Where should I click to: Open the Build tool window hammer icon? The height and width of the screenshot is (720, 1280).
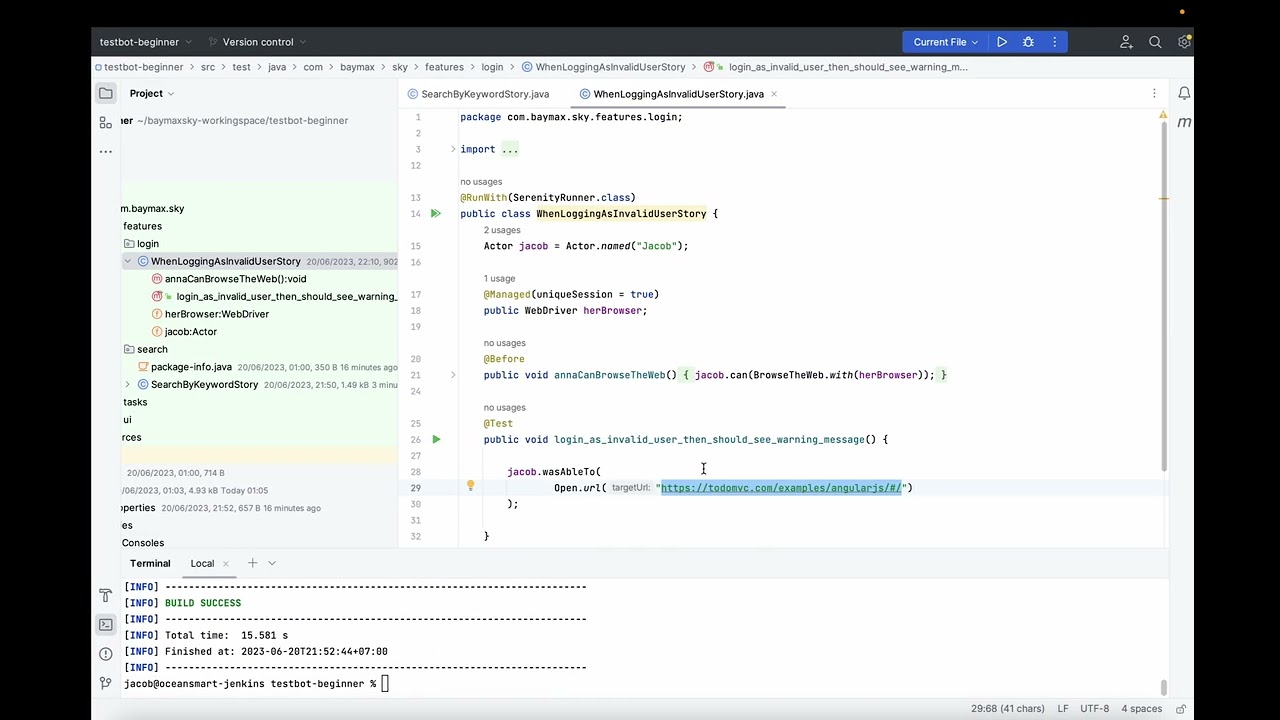(x=105, y=595)
